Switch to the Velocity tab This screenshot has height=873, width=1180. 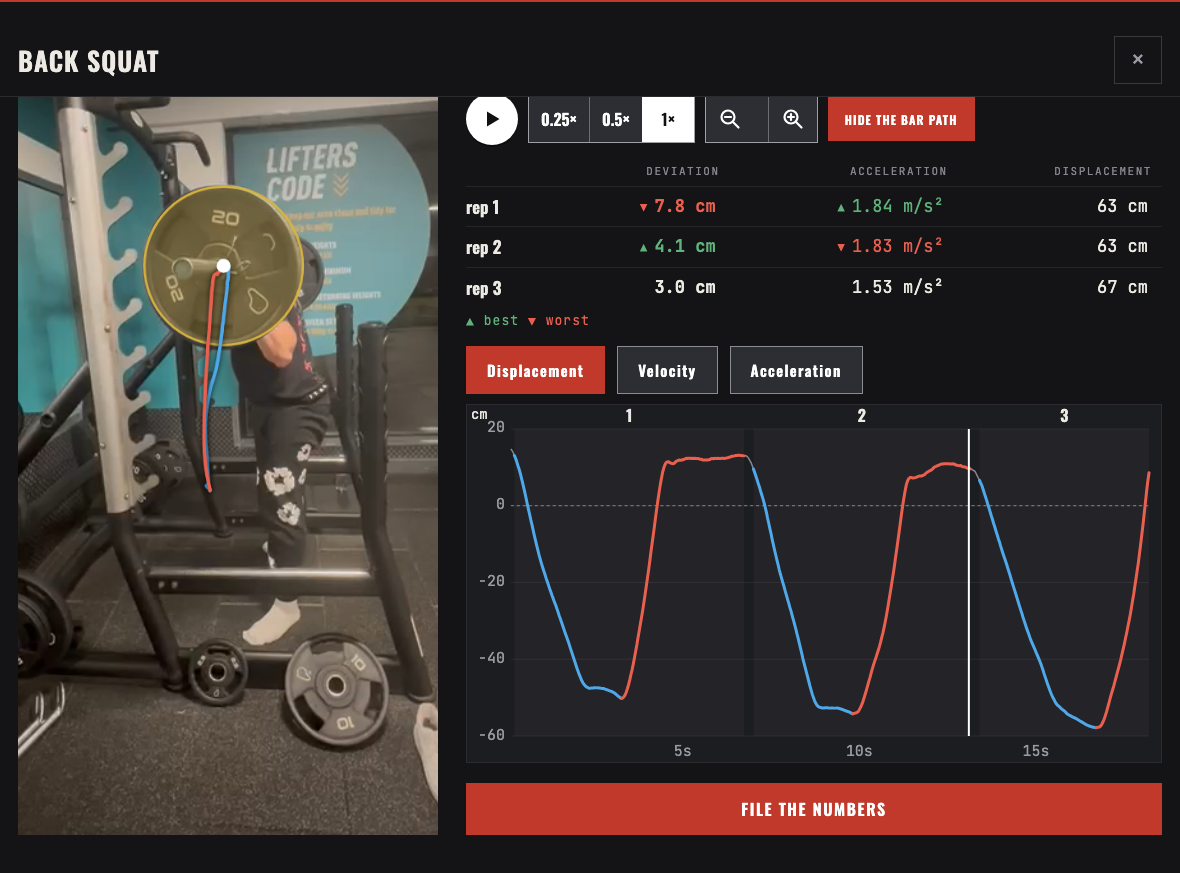[x=667, y=370]
